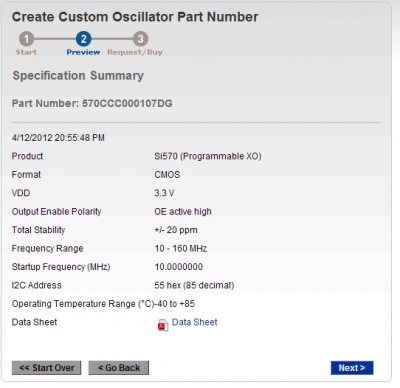Click the step 3 Request/Buy circle
This screenshot has width=400, height=388.
[140, 39]
